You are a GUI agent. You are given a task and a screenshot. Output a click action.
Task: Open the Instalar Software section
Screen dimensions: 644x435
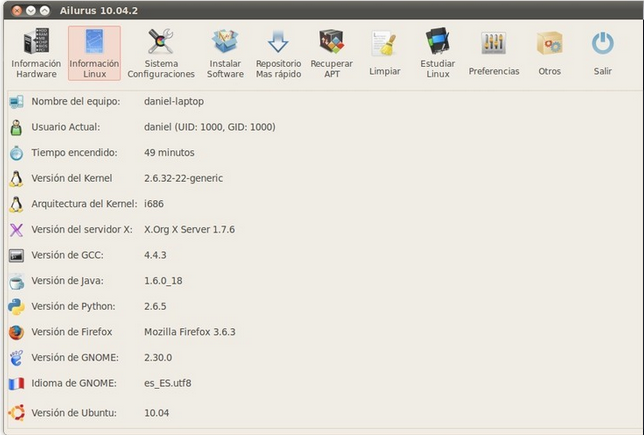tap(225, 53)
